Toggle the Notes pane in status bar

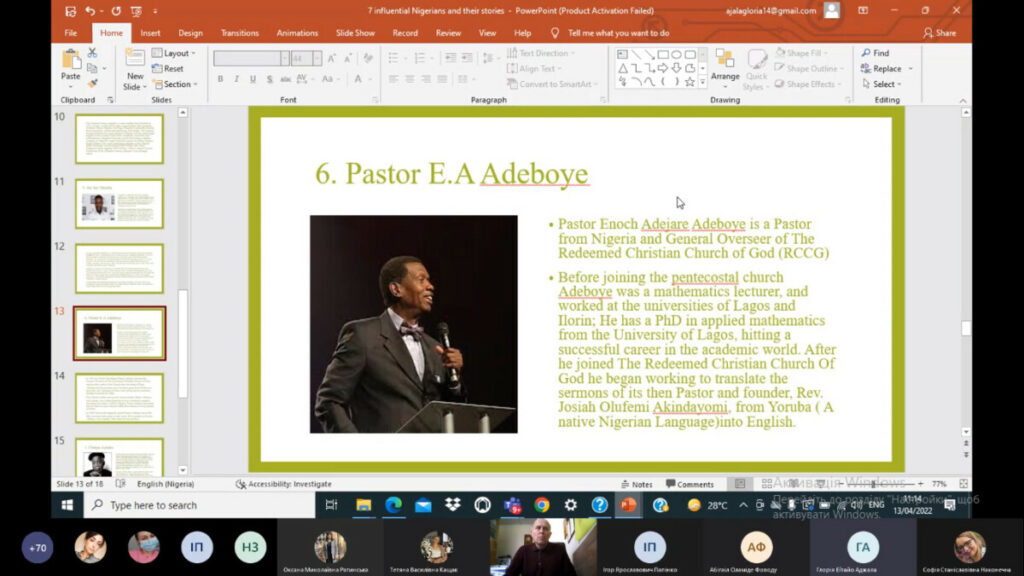pyautogui.click(x=636, y=484)
